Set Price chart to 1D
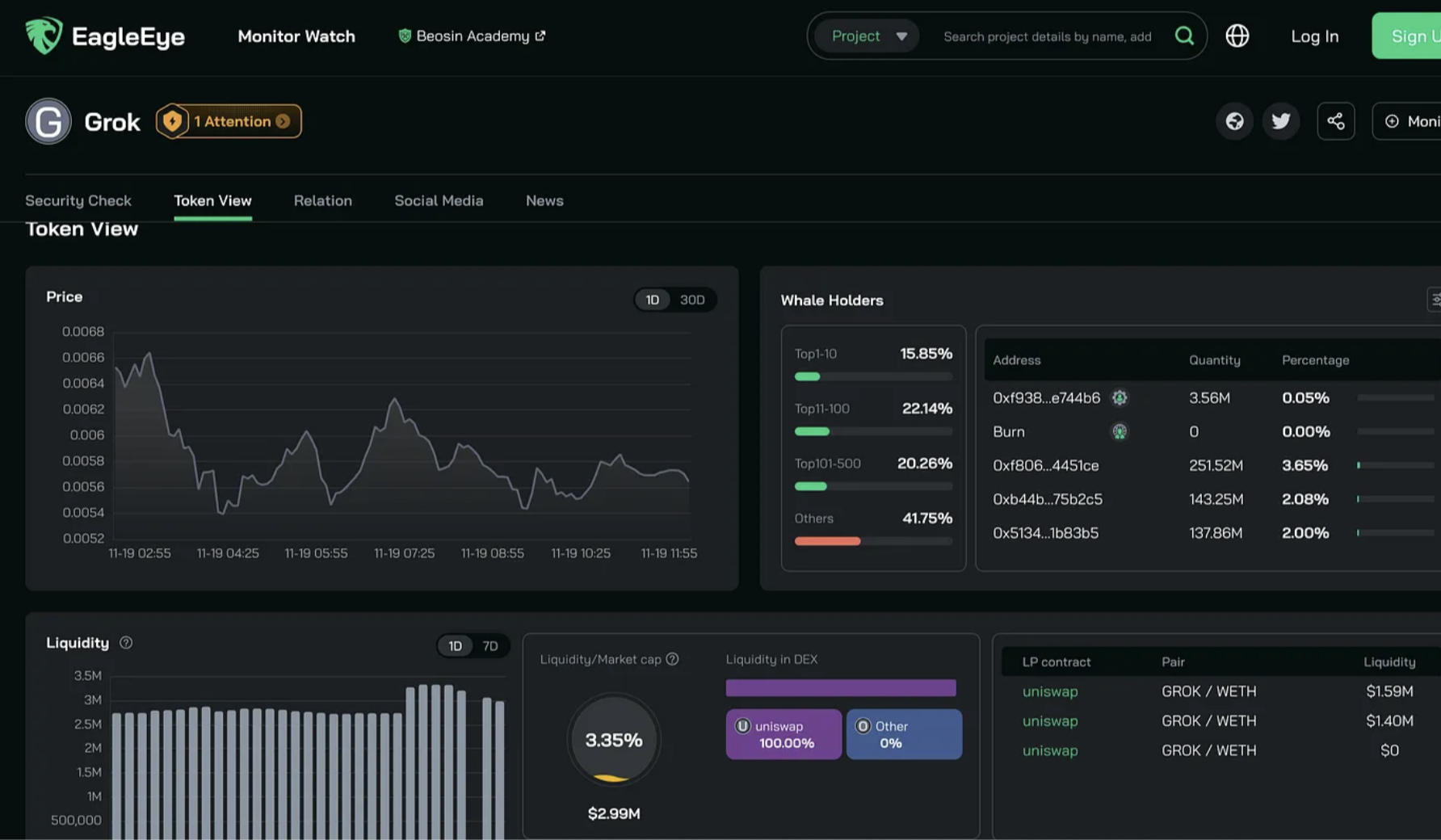 tap(652, 300)
